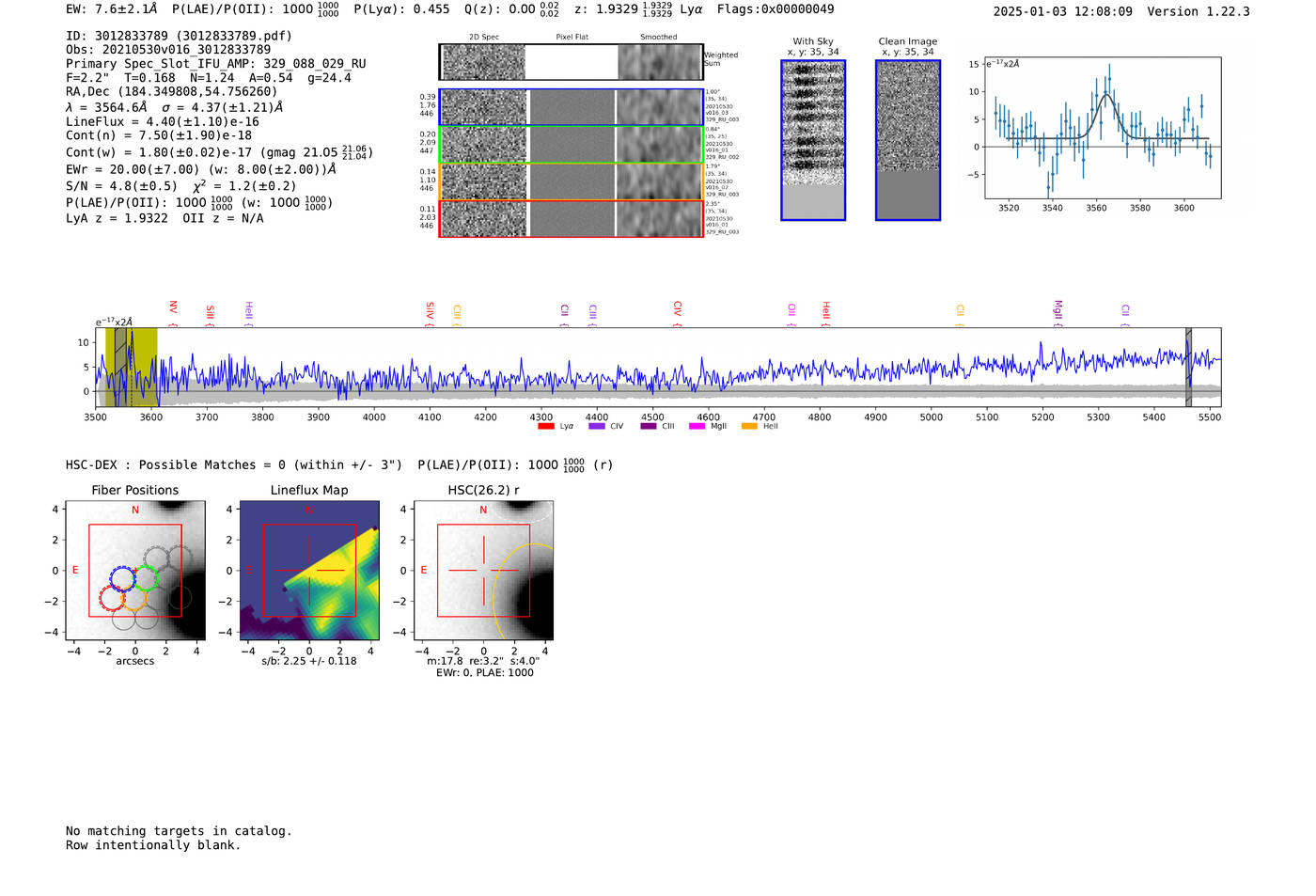Image resolution: width=1316 pixels, height=896 pixels.
Task: Click the orange HeII legend swatch
Action: click(749, 426)
